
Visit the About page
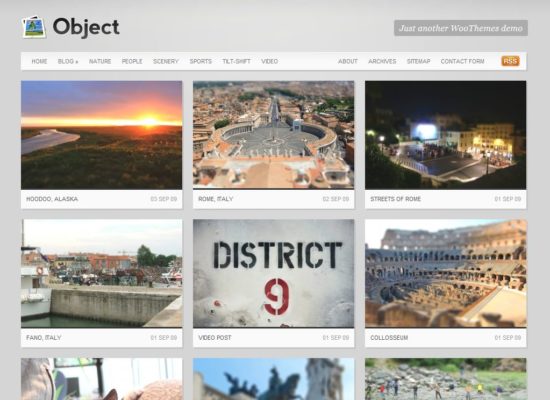(x=348, y=61)
